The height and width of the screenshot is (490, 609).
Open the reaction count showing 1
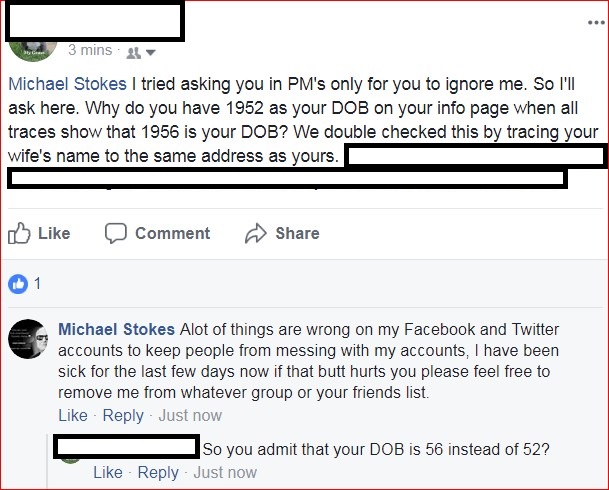[x=38, y=283]
